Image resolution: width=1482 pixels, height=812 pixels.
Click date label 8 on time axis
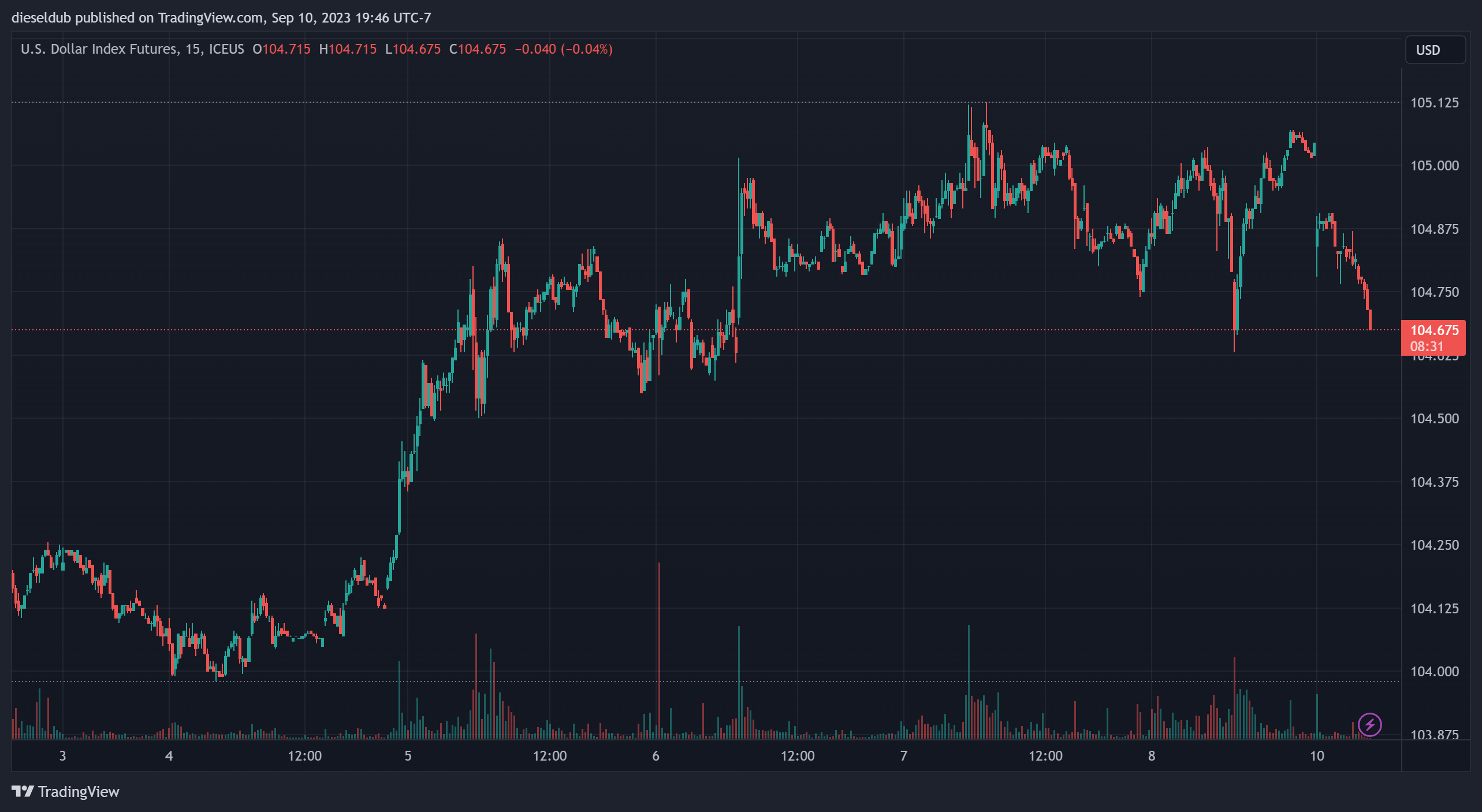(1152, 756)
